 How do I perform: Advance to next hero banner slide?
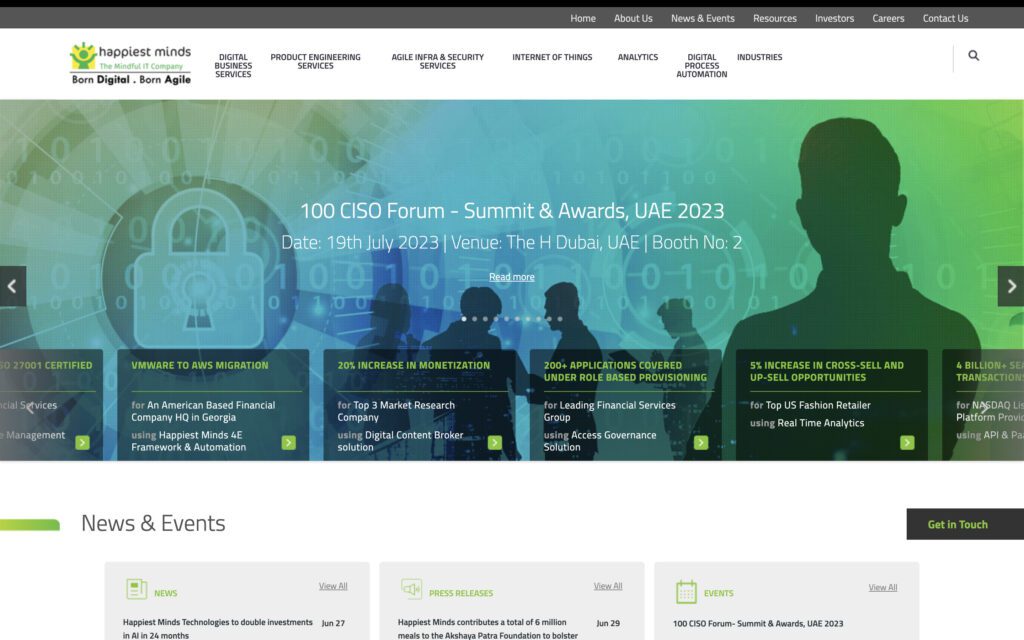tap(1011, 286)
